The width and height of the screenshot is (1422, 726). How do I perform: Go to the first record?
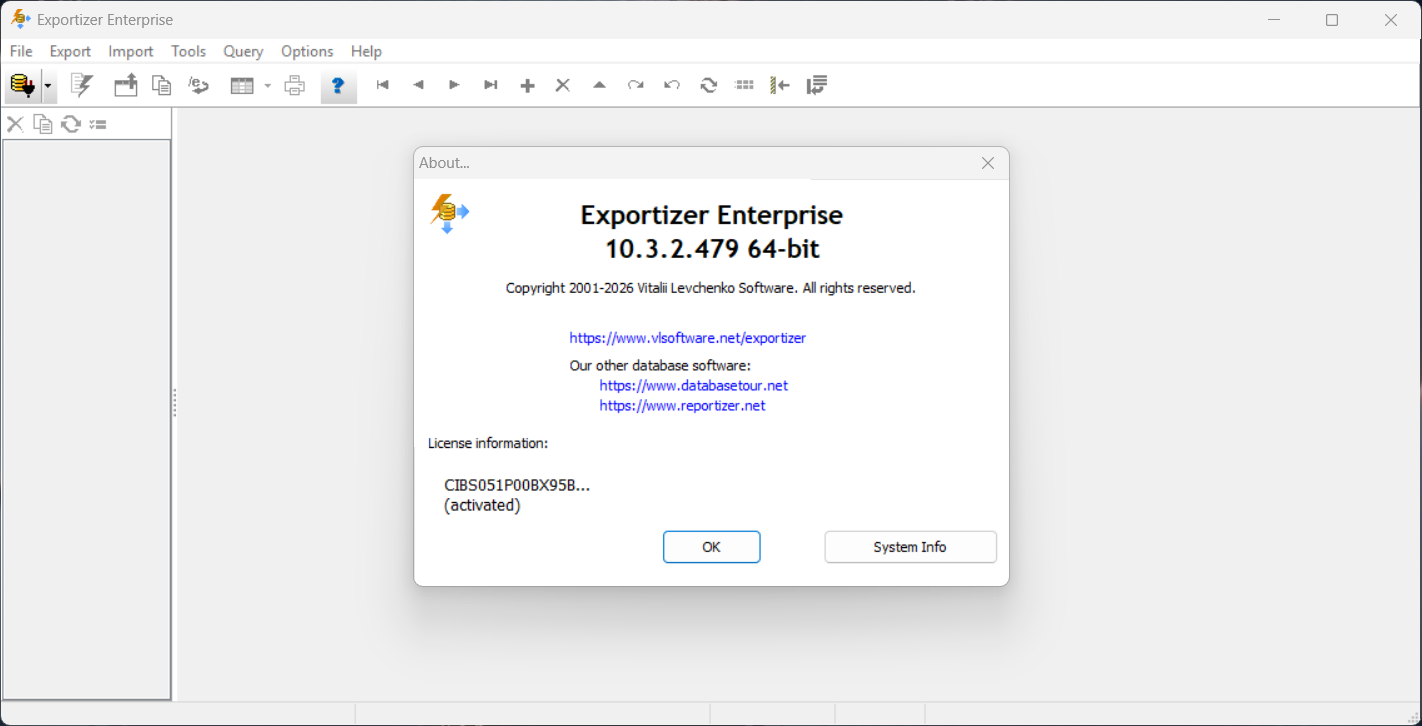click(382, 86)
